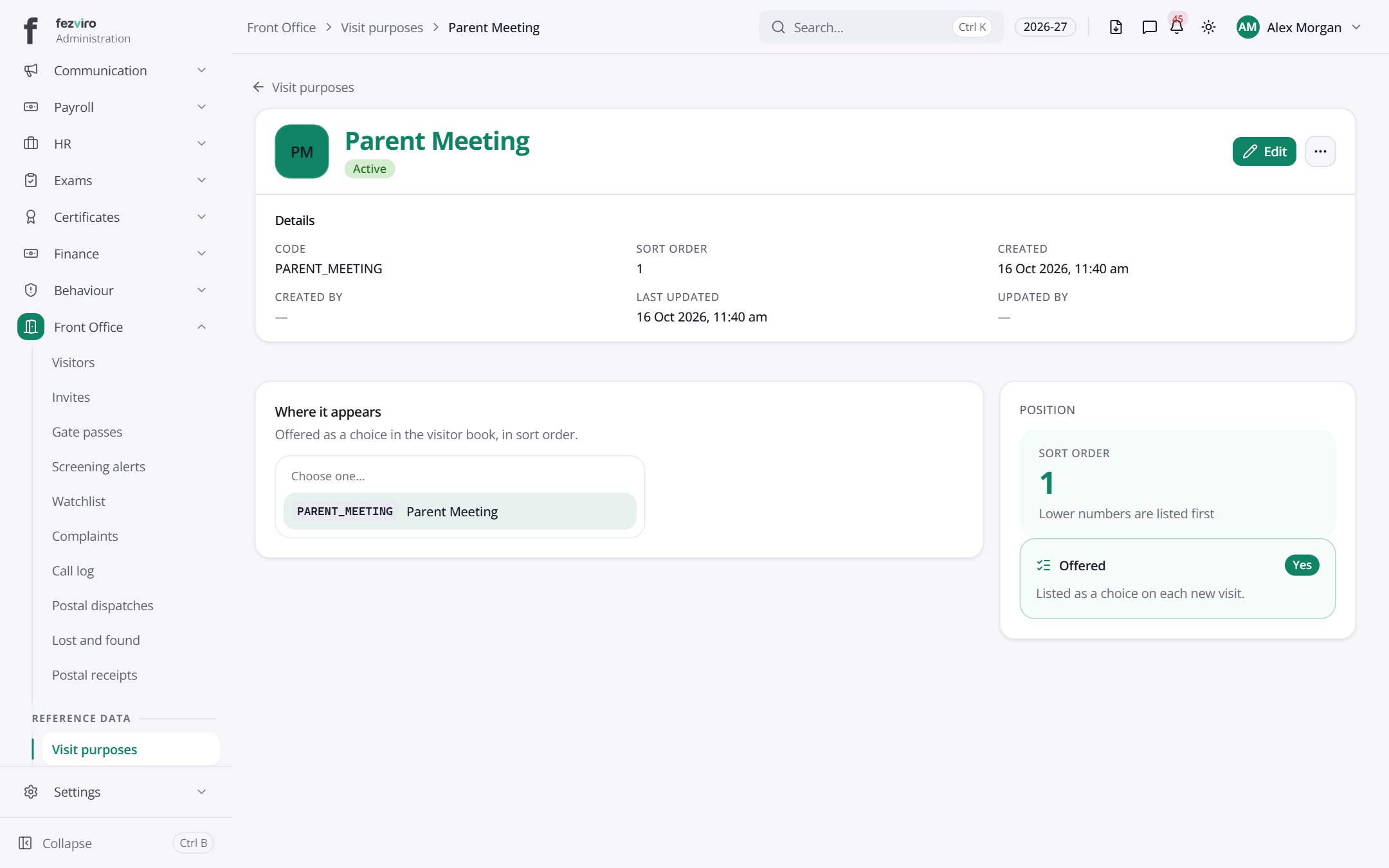Image resolution: width=1389 pixels, height=868 pixels.
Task: Click the Finance icon in sidebar
Action: pos(31,254)
